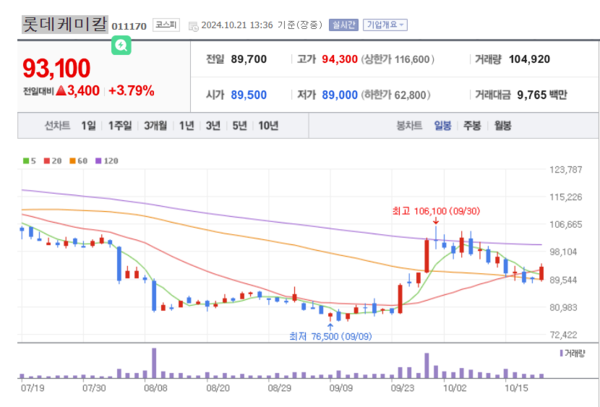600x407 pixels.
Task: Click the red up-arrow price change indicator
Action: point(60,91)
